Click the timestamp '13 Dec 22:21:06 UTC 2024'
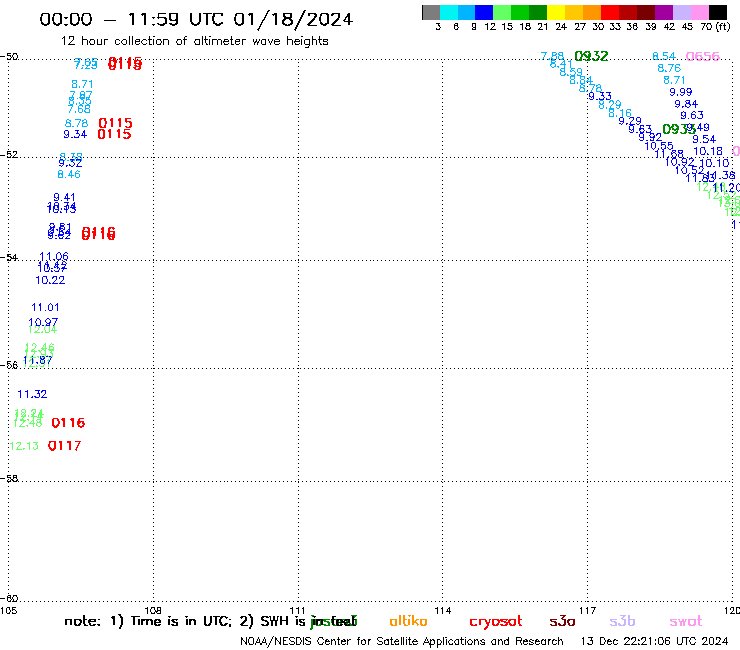Viewport: 740px width, 650px height. pos(654,642)
